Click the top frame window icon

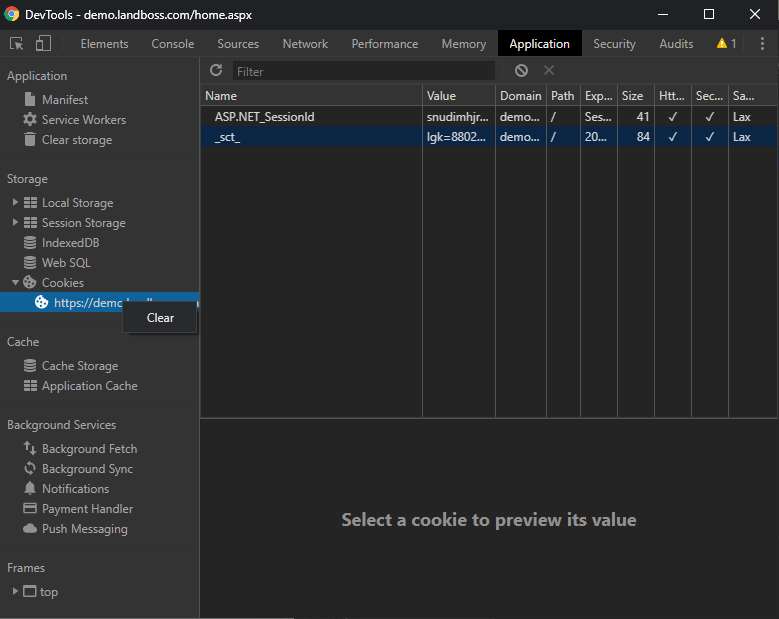point(30,591)
